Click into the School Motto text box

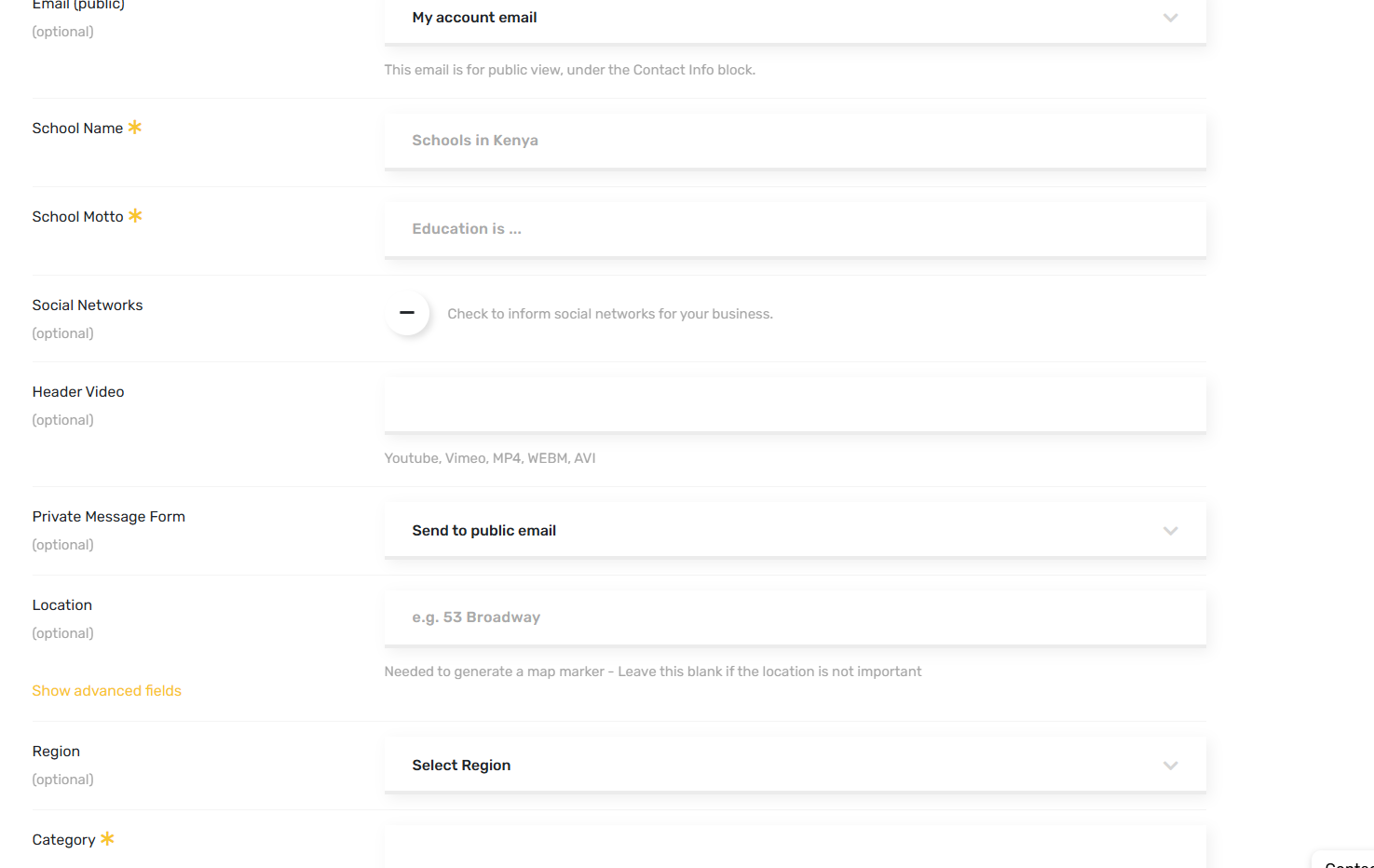pos(794,229)
